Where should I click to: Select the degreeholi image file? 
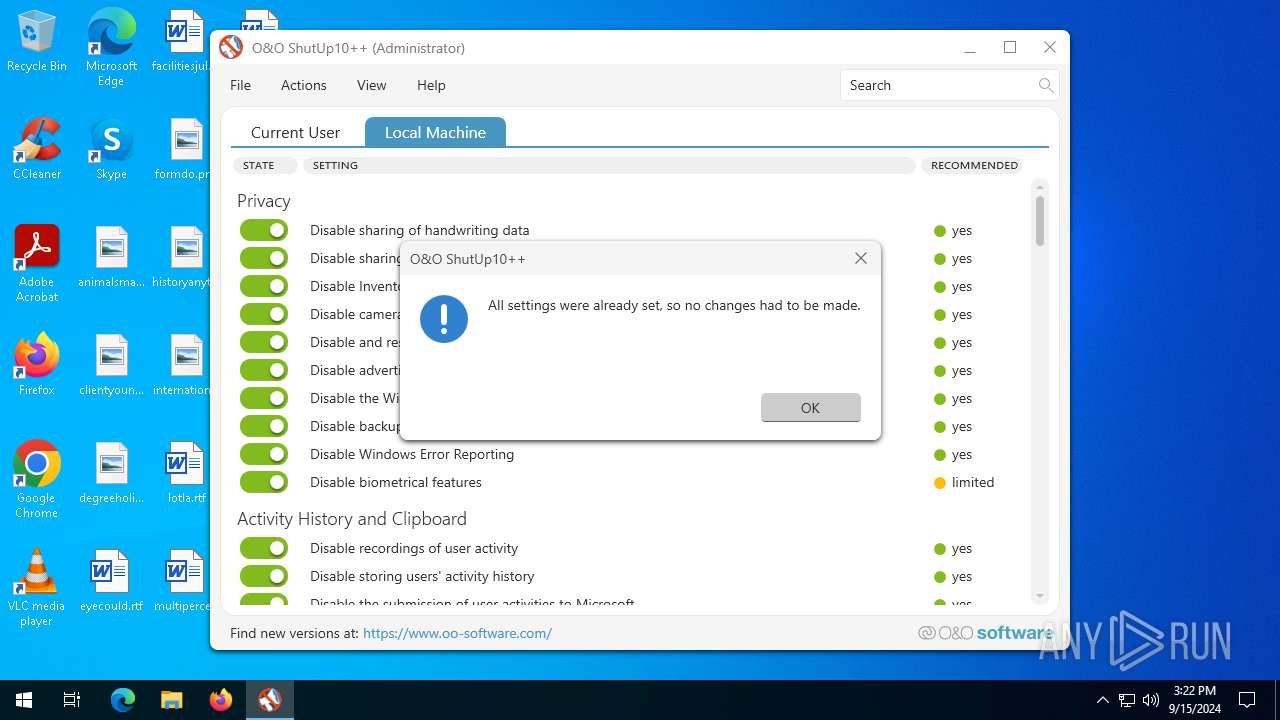[x=111, y=473]
